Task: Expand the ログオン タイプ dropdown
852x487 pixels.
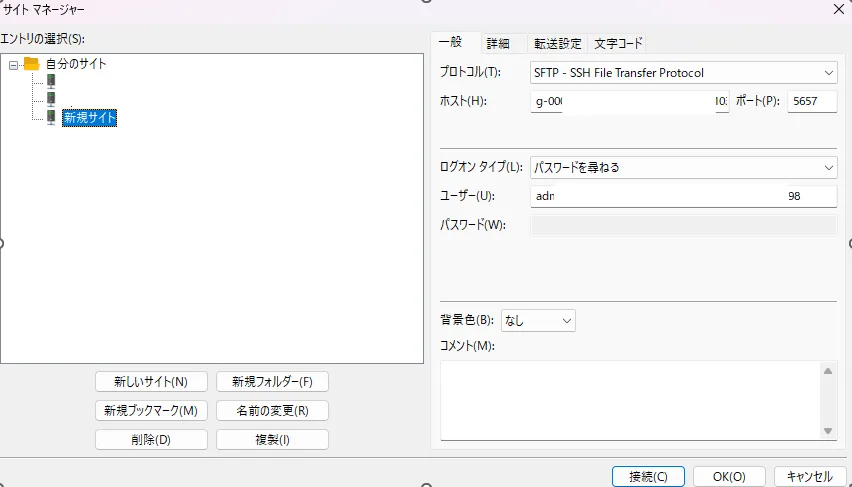Action: 683,167
